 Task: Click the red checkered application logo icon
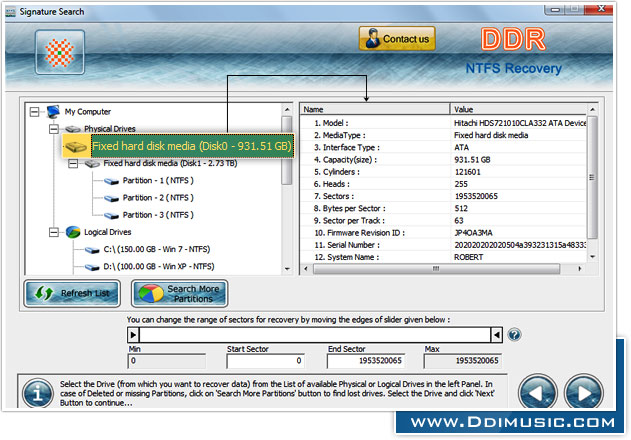coord(60,52)
